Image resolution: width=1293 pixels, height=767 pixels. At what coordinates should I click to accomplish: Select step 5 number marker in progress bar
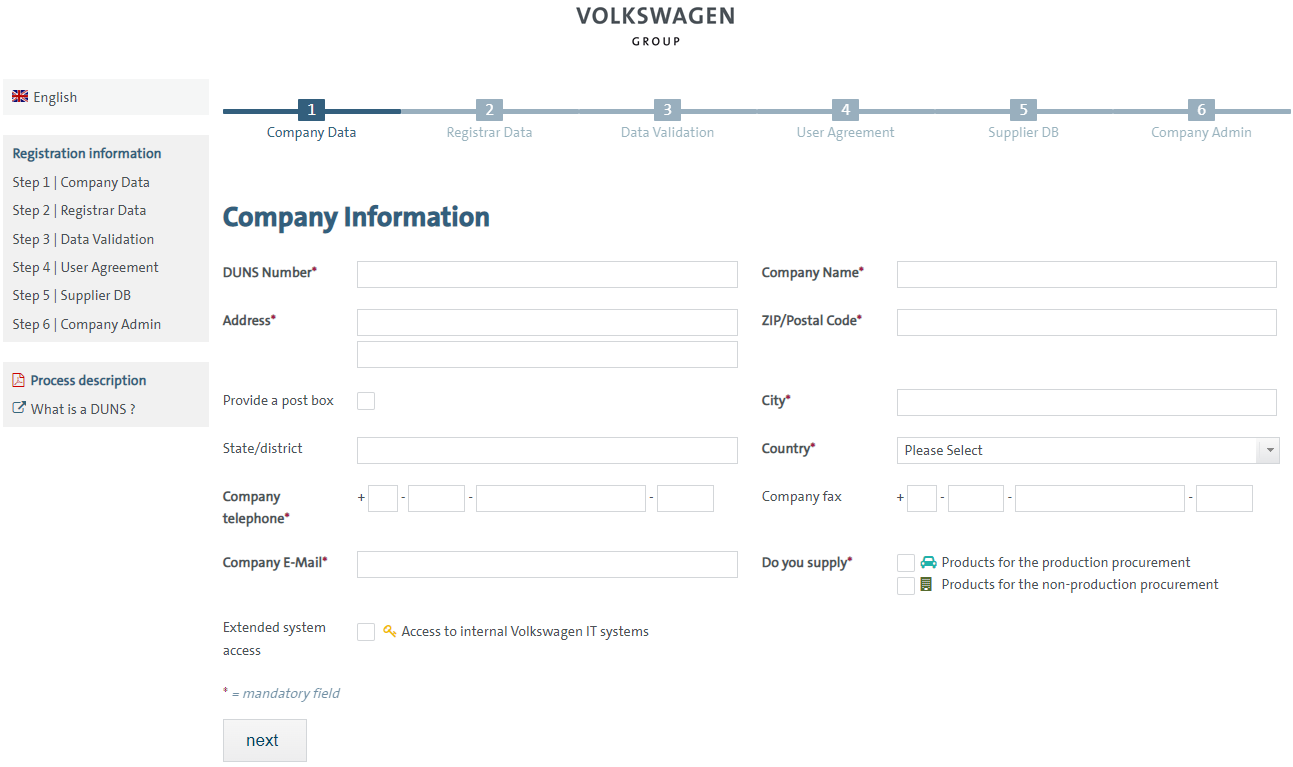1023,110
